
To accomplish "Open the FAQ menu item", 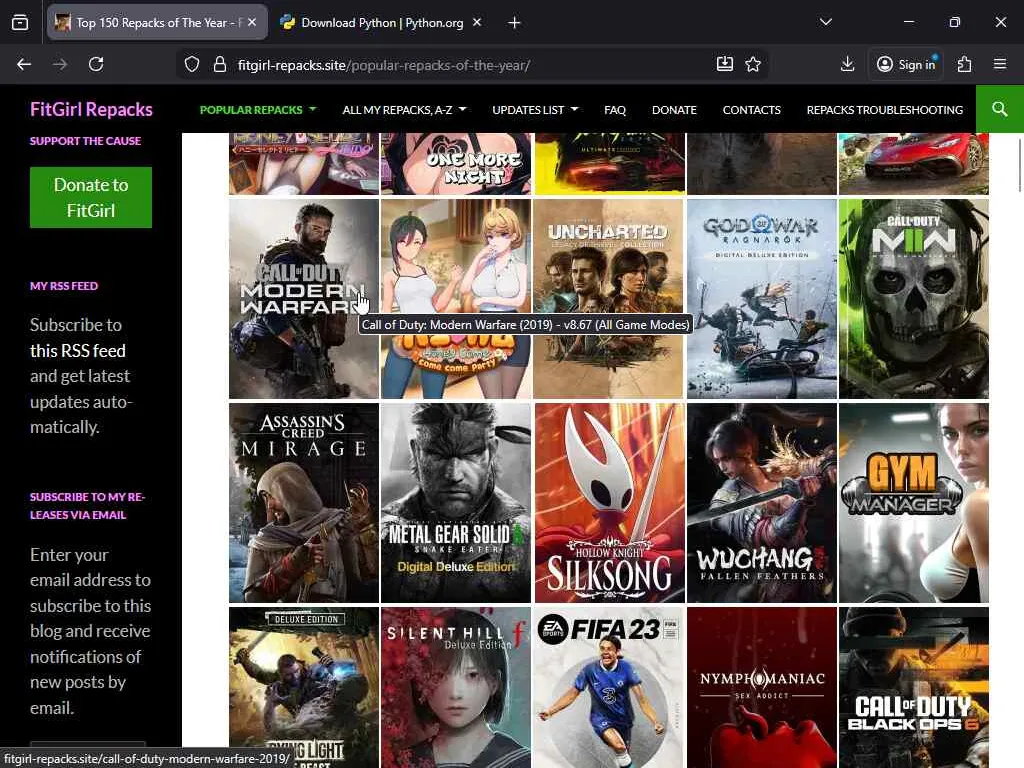I will click(x=615, y=110).
